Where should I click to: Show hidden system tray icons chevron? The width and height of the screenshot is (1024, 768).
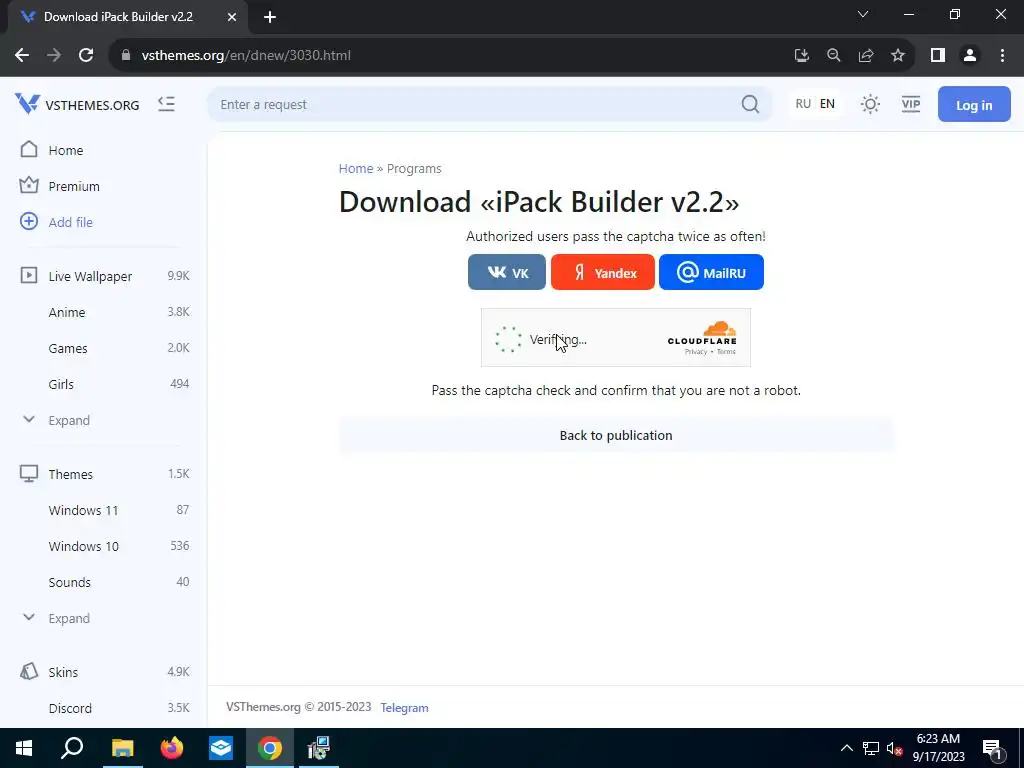click(x=846, y=748)
